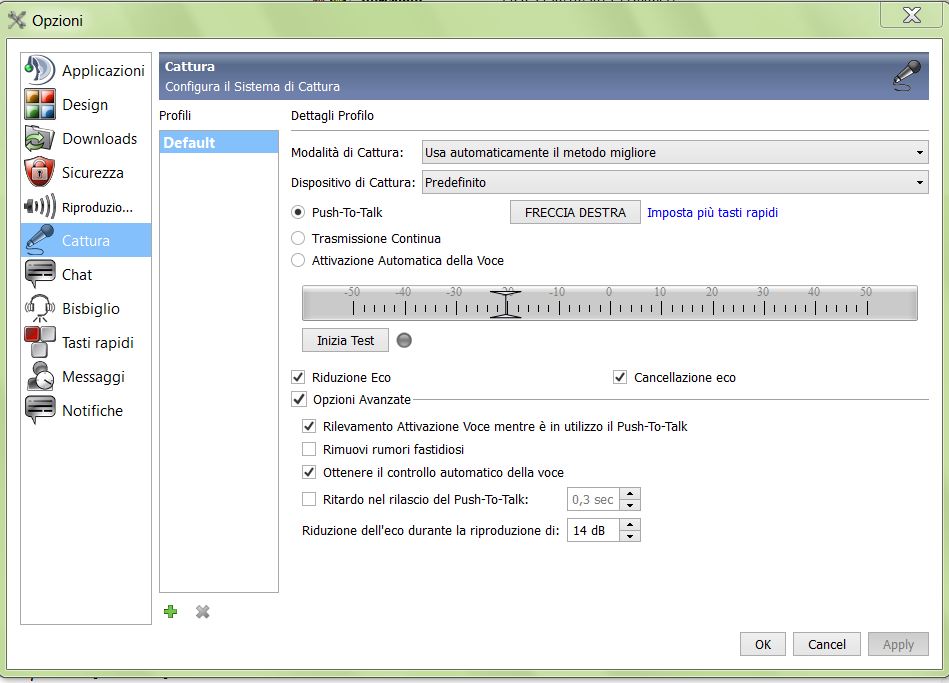Select the Chat speech-bubble icon

click(40, 275)
